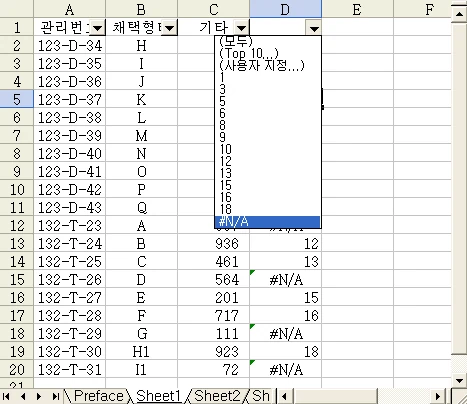Click the horizontal scrollbar left arrow
This screenshot has height=404, width=467.
pos(284,396)
